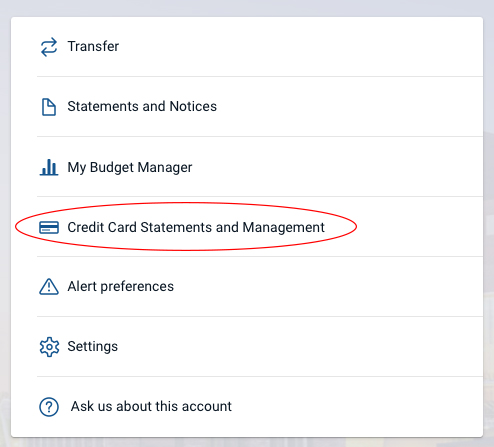Viewport: 494px width, 447px height.
Task: Click the word Management in the circled entry
Action: (x=283, y=228)
